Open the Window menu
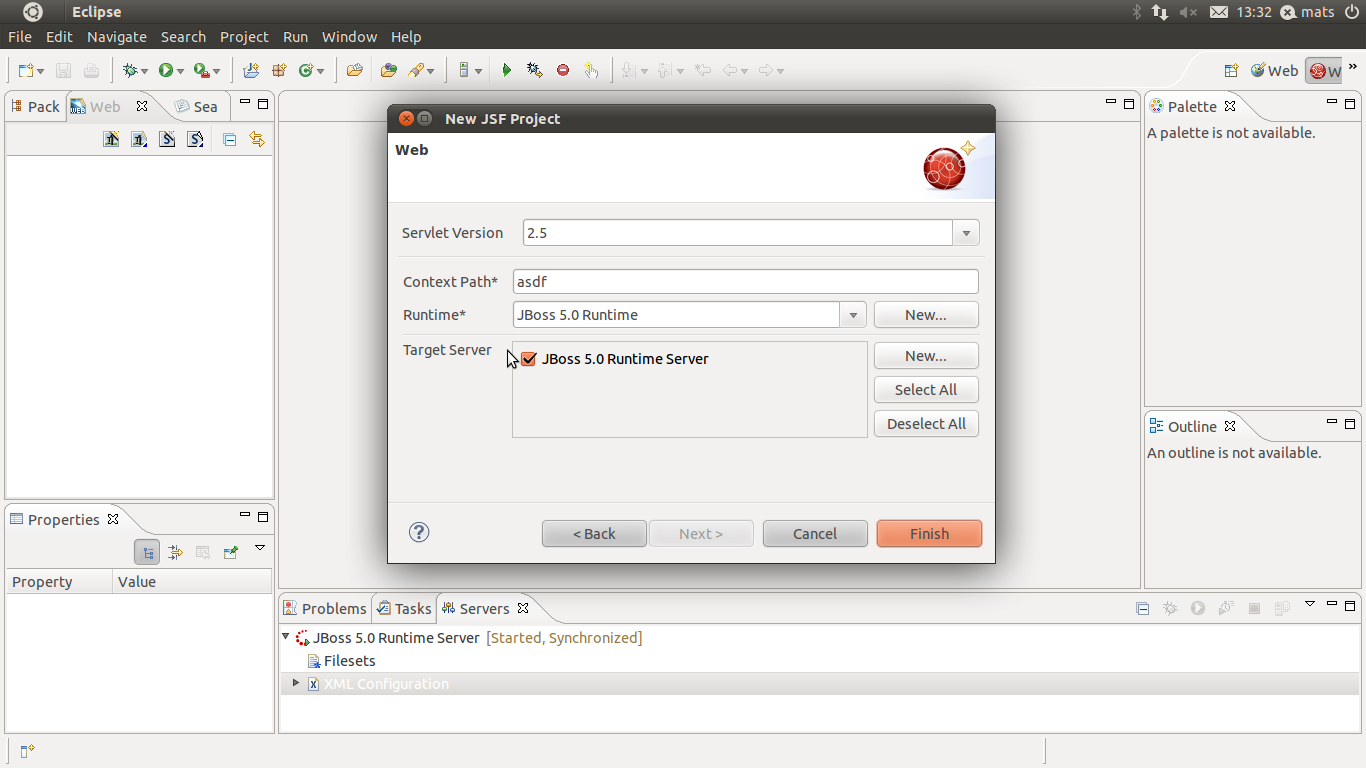 pos(349,36)
